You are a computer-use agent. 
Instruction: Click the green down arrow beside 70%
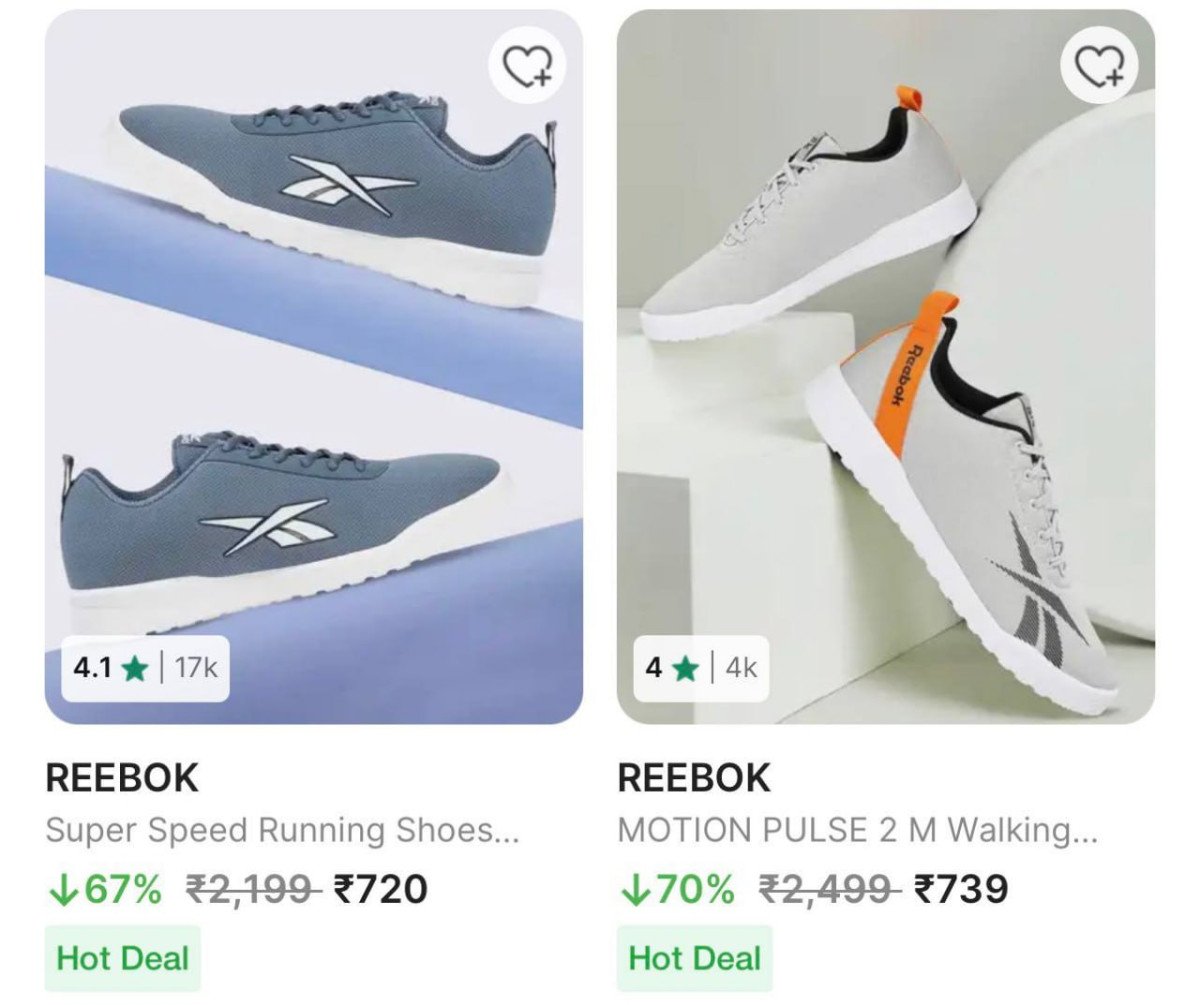coord(634,889)
